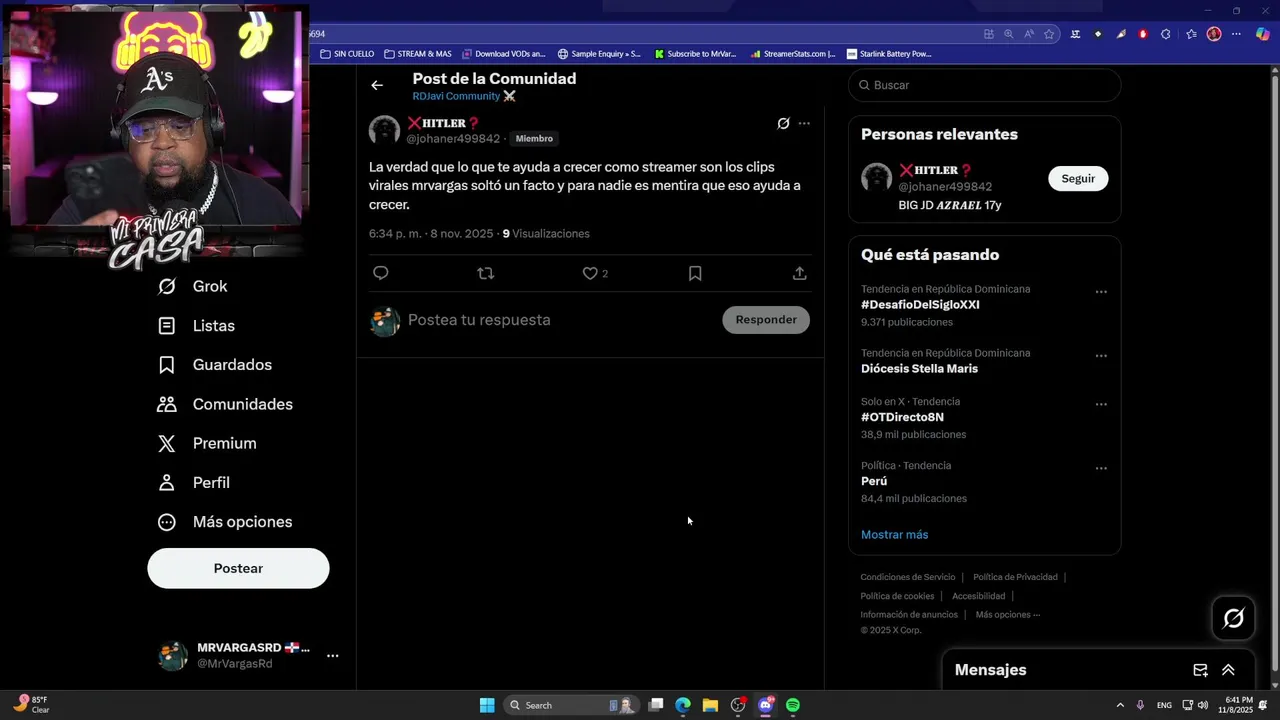Bookmark the post
The image size is (1280, 720).
695,273
